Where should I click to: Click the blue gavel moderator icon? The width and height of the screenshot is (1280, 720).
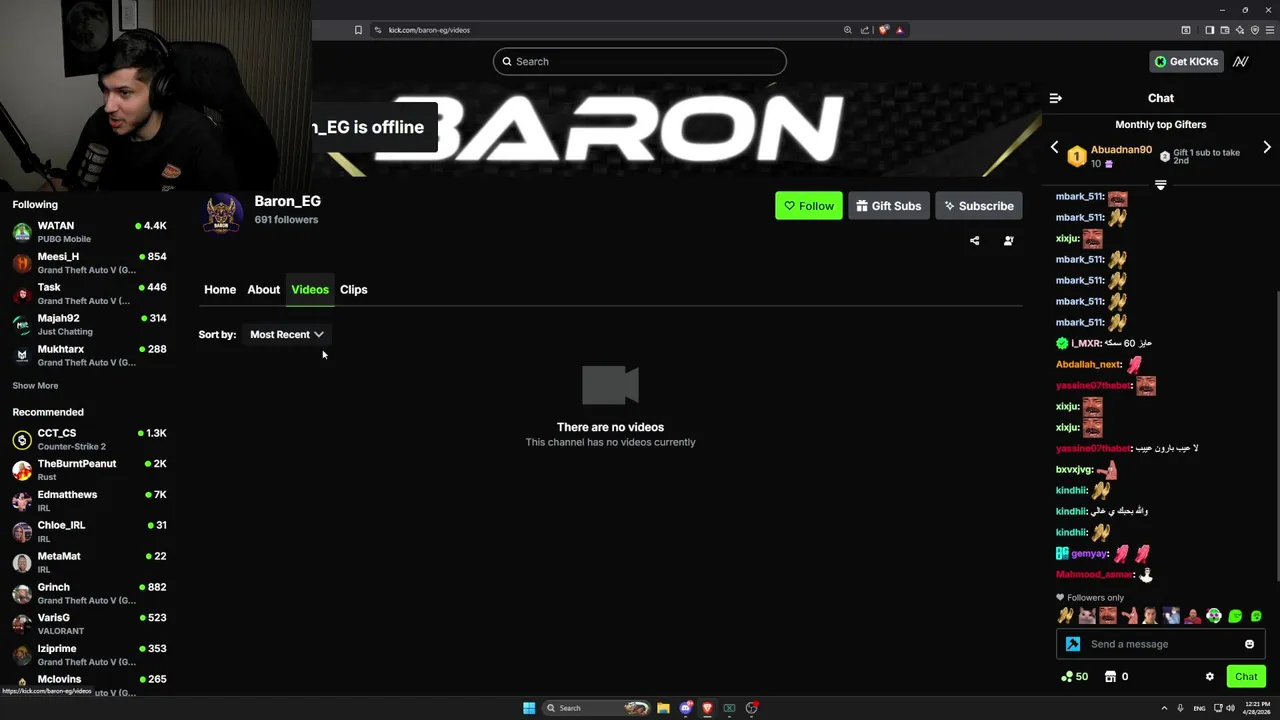point(1073,644)
